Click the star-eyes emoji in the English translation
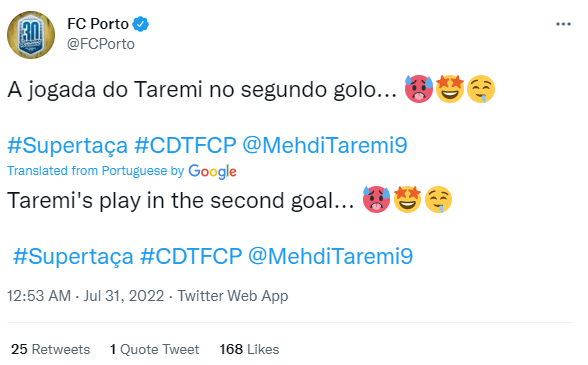Screen dimensions: 588x365 [408, 199]
